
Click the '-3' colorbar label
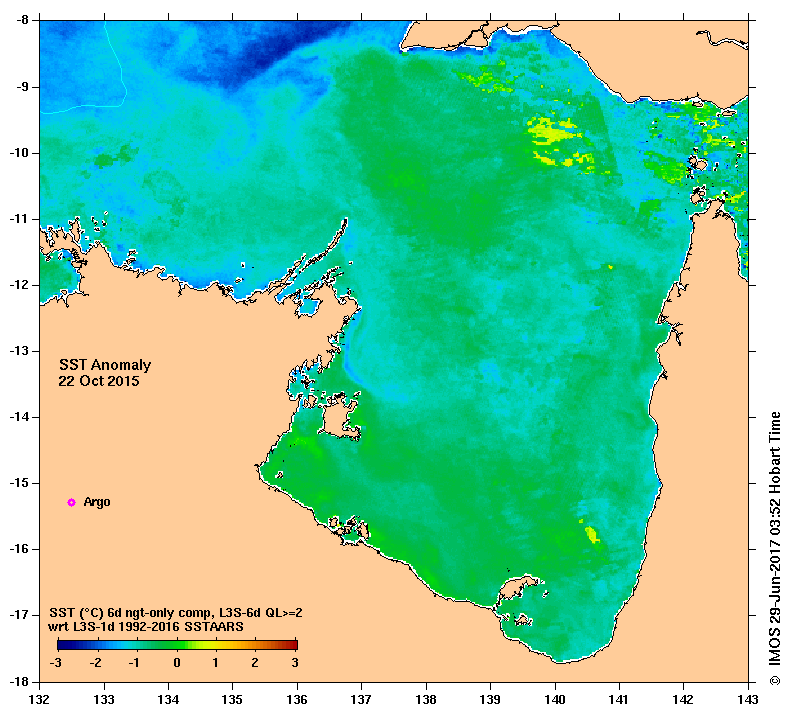[55, 663]
